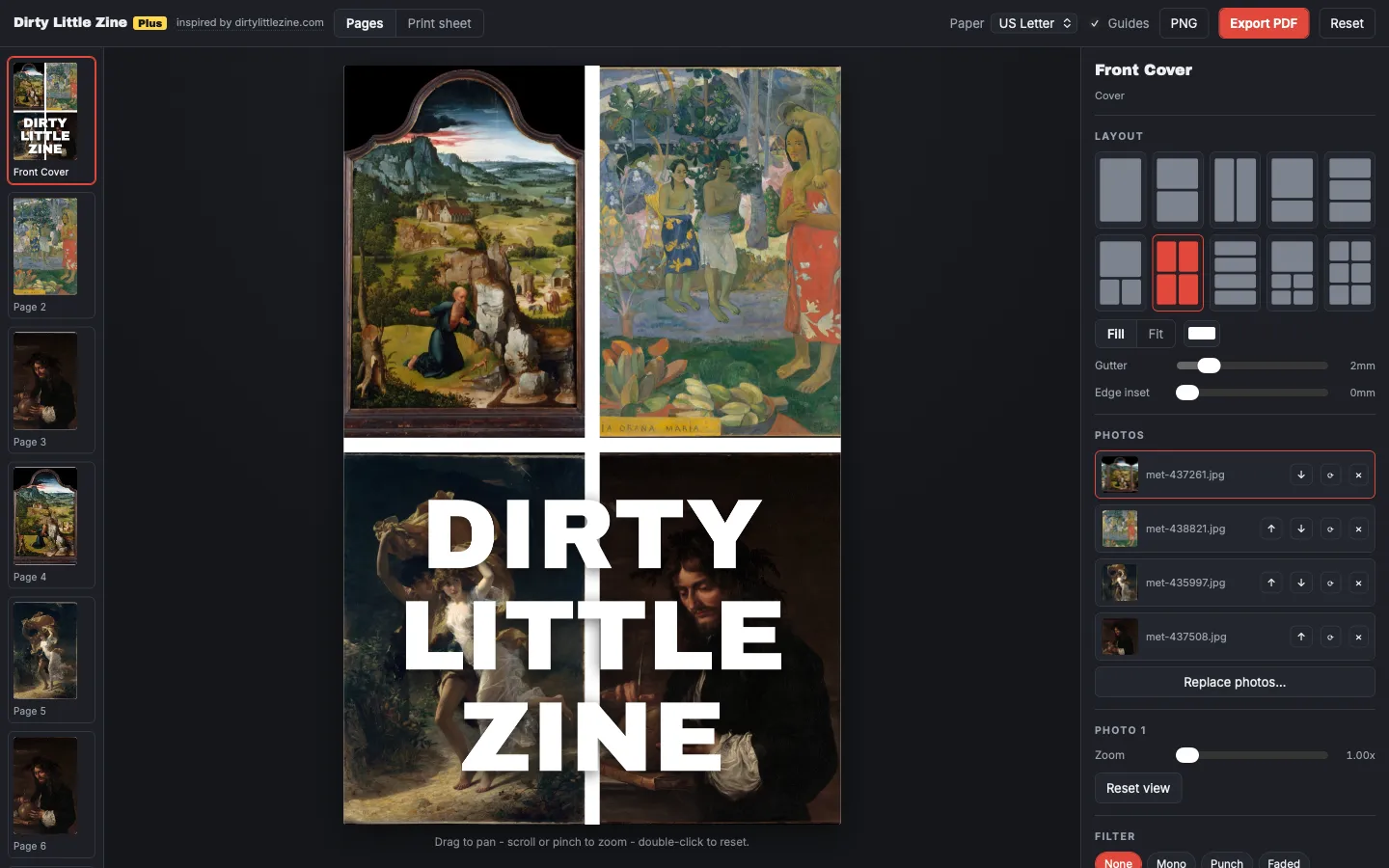This screenshot has height=868, width=1389.
Task: Choose the single full-page photo layout
Action: 1120,190
